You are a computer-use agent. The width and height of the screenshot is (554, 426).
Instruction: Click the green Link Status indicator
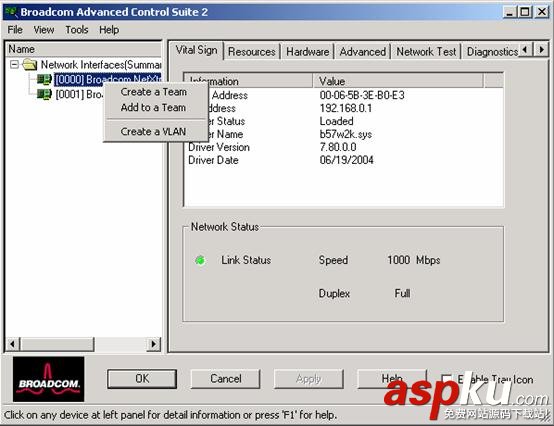(200, 260)
